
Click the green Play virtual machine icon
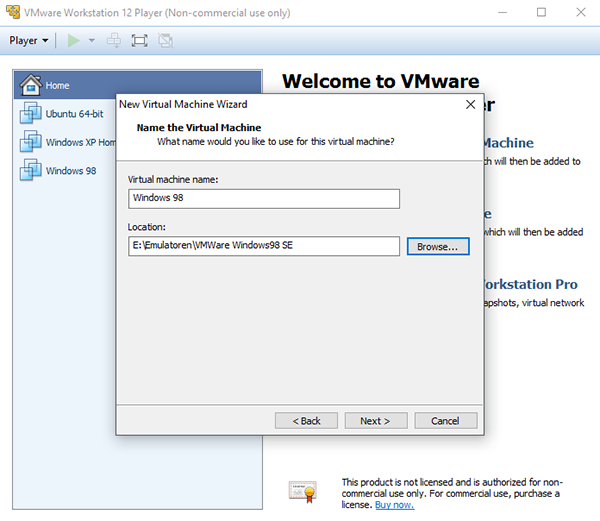coord(73,41)
